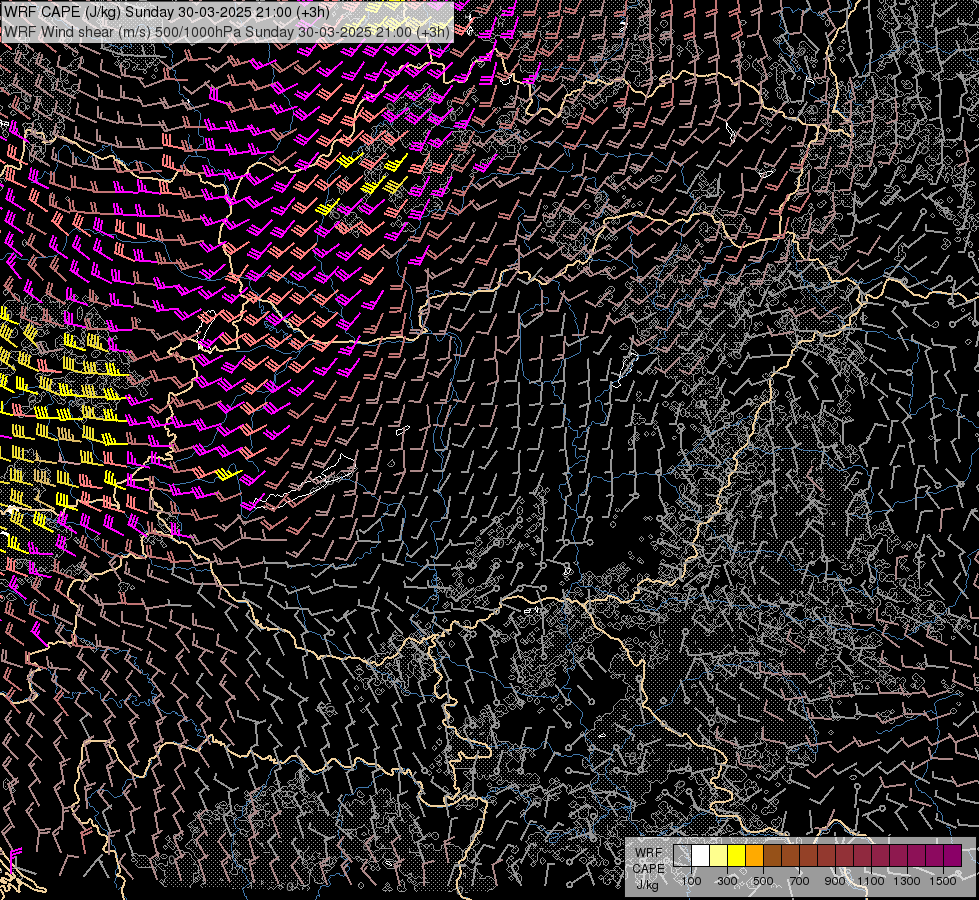The height and width of the screenshot is (900, 979).
Task: Click the WRF CAPE (J/kg) title line
Action: [x=167, y=11]
